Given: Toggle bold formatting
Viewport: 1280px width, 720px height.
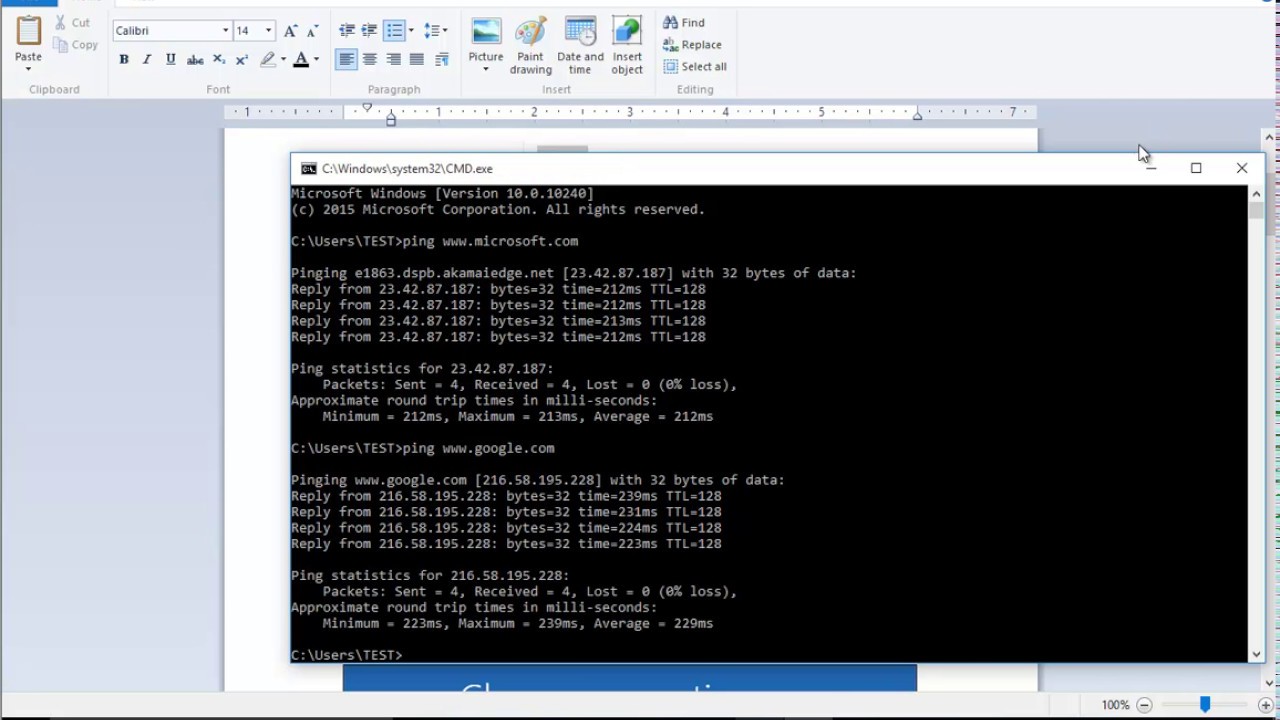Looking at the screenshot, I should pyautogui.click(x=124, y=60).
